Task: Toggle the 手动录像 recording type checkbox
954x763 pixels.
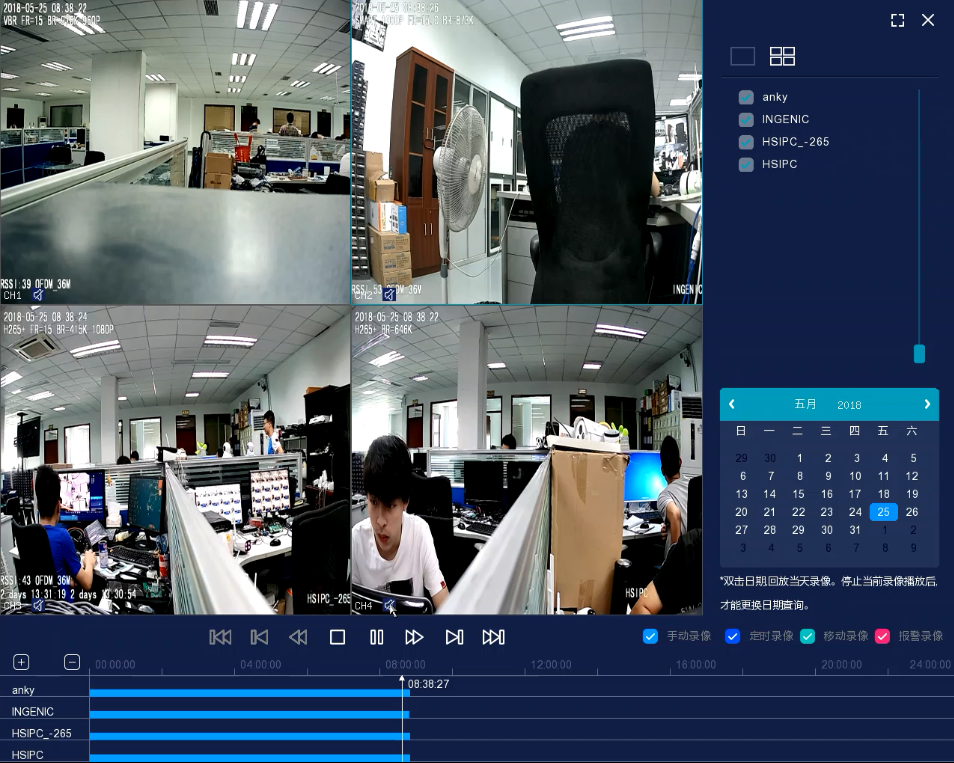Action: coord(650,636)
